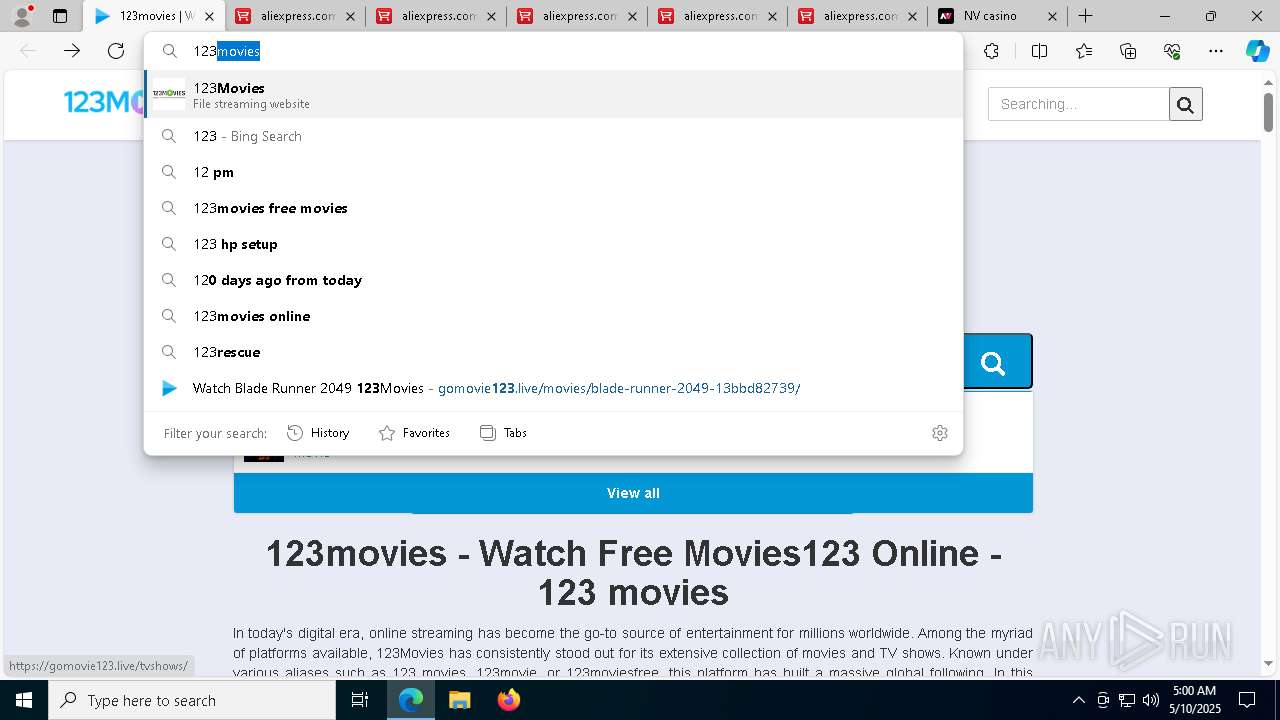This screenshot has width=1280, height=720.
Task: Select '123movies free movies' suggestion
Action: click(553, 208)
